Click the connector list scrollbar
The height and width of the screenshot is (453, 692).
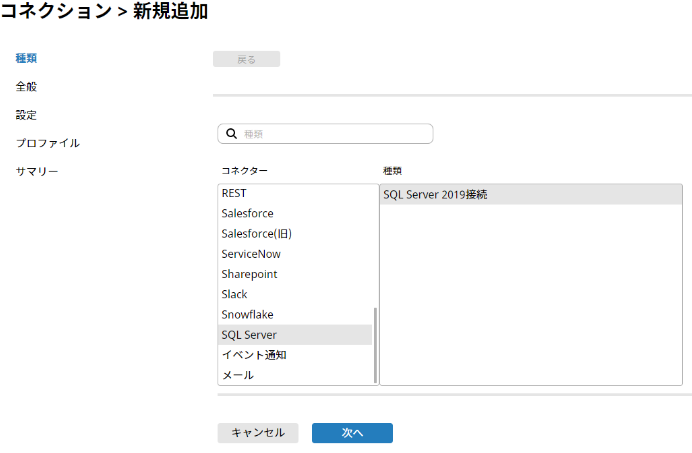click(x=375, y=345)
